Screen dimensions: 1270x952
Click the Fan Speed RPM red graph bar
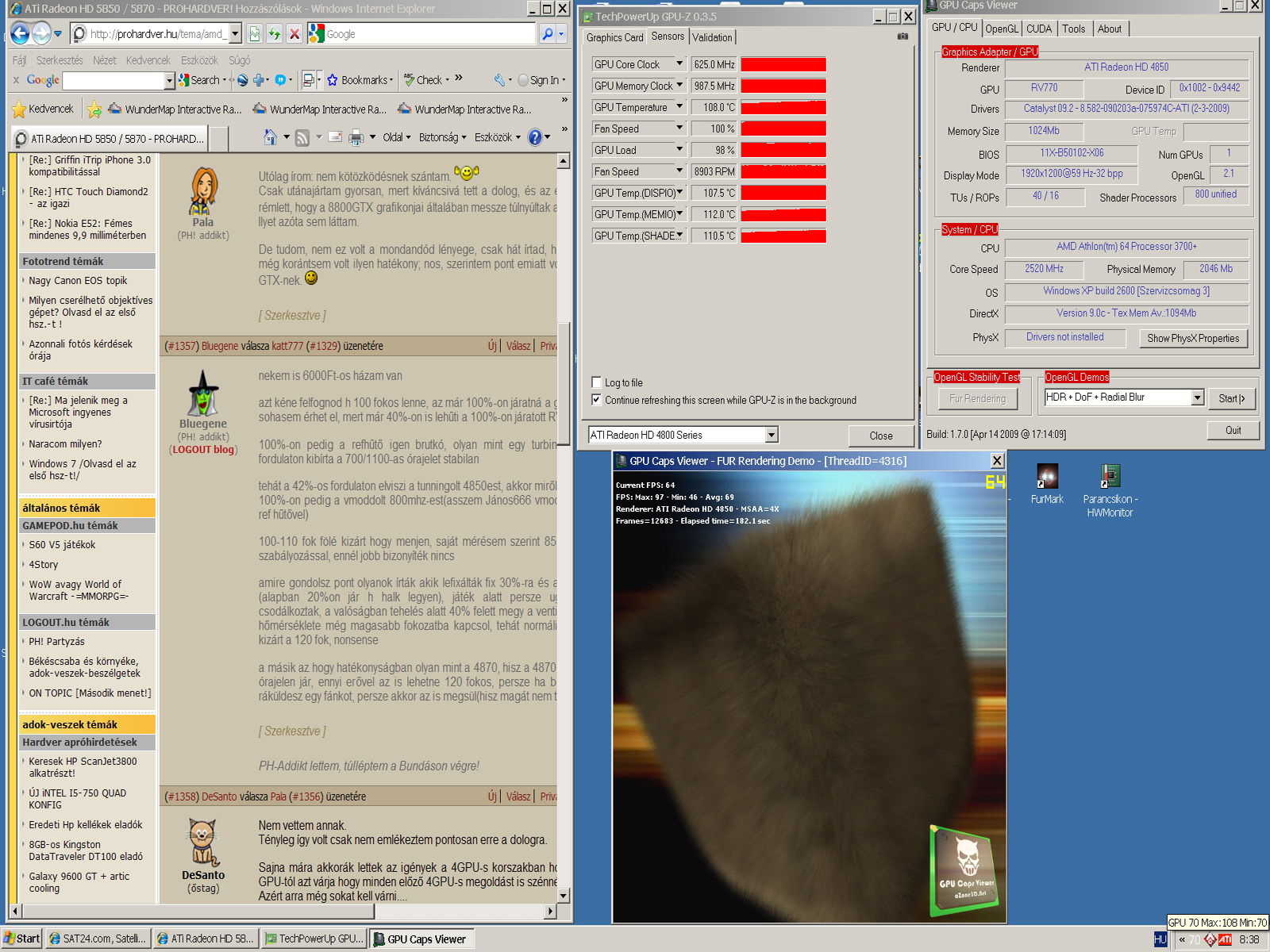point(783,171)
